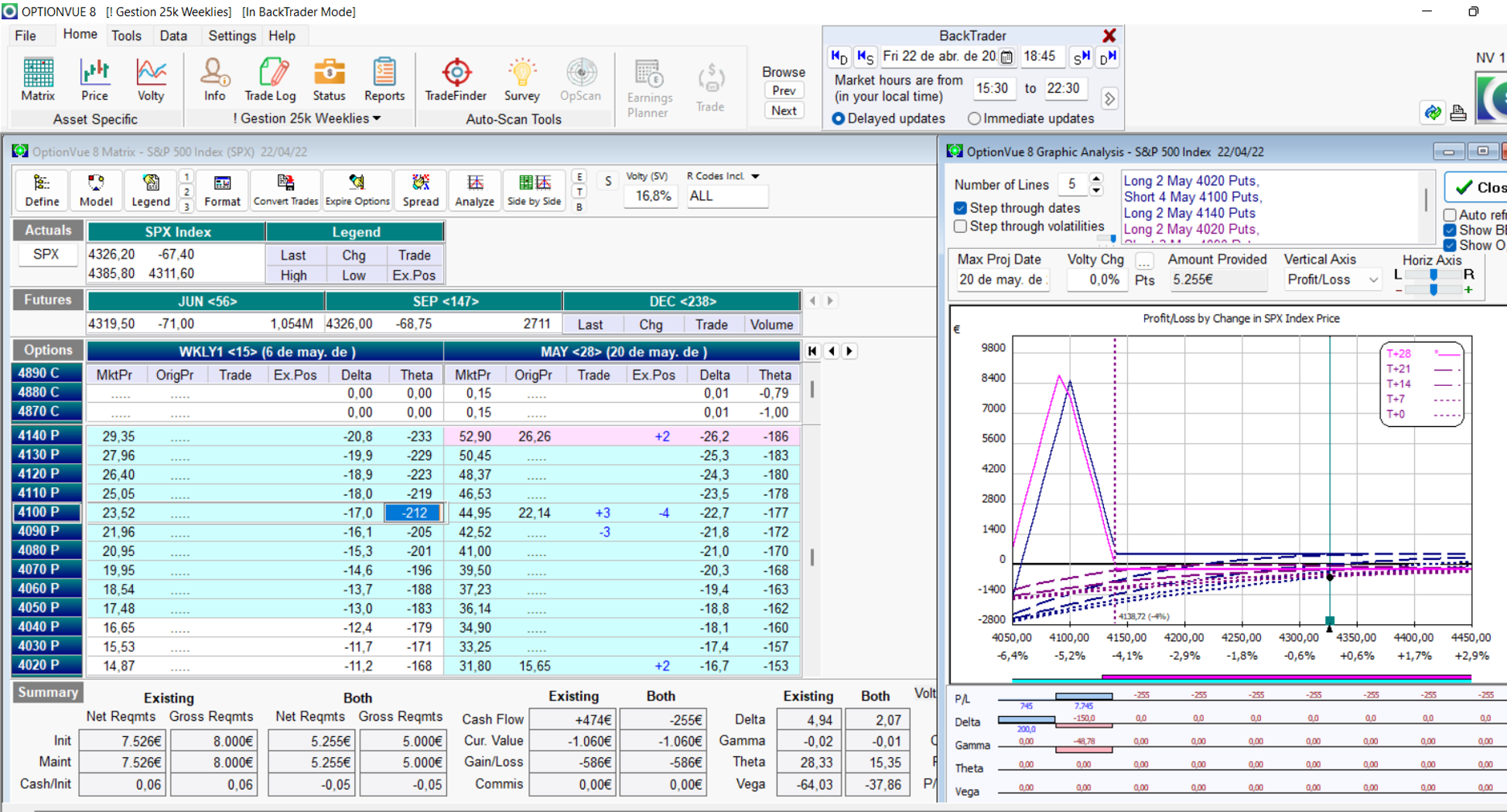Step forward one day in BackTrader

pyautogui.click(x=1108, y=56)
